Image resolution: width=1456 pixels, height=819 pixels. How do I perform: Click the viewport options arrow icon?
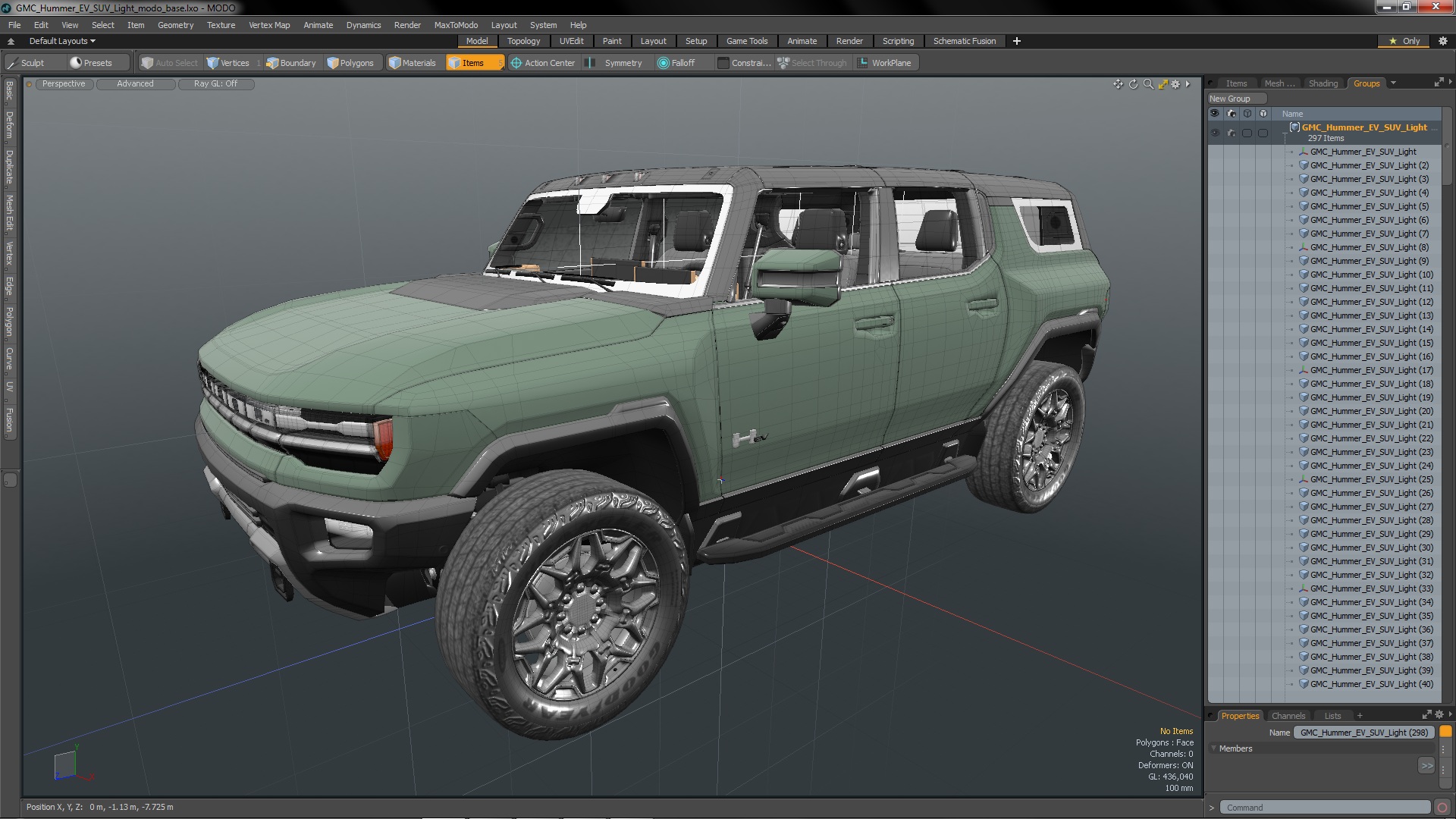(x=1188, y=84)
